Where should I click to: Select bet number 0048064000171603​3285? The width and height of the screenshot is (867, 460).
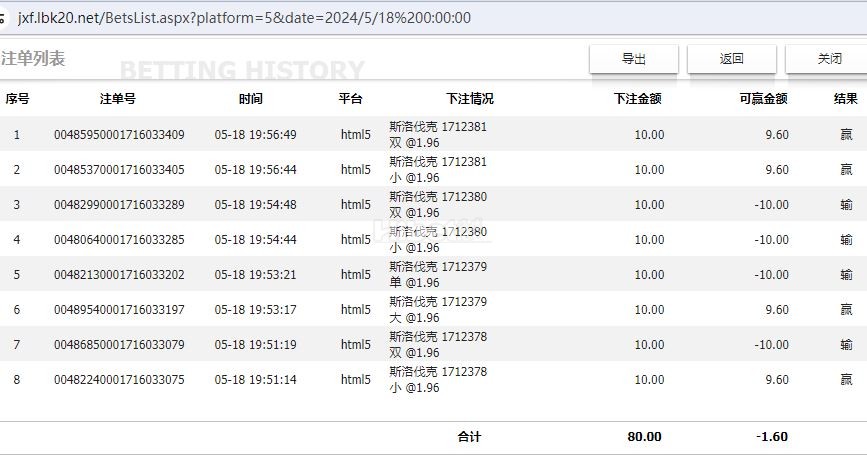pyautogui.click(x=119, y=240)
